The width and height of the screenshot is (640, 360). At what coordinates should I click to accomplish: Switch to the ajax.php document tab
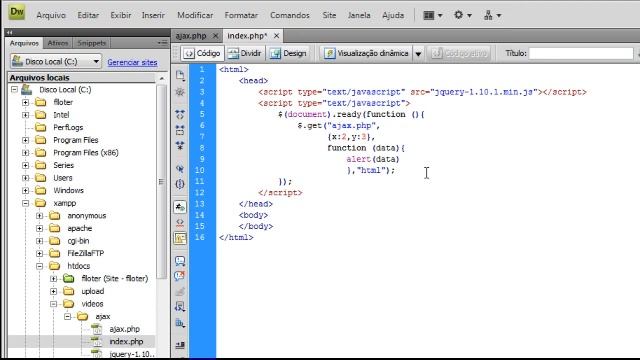tap(191, 36)
